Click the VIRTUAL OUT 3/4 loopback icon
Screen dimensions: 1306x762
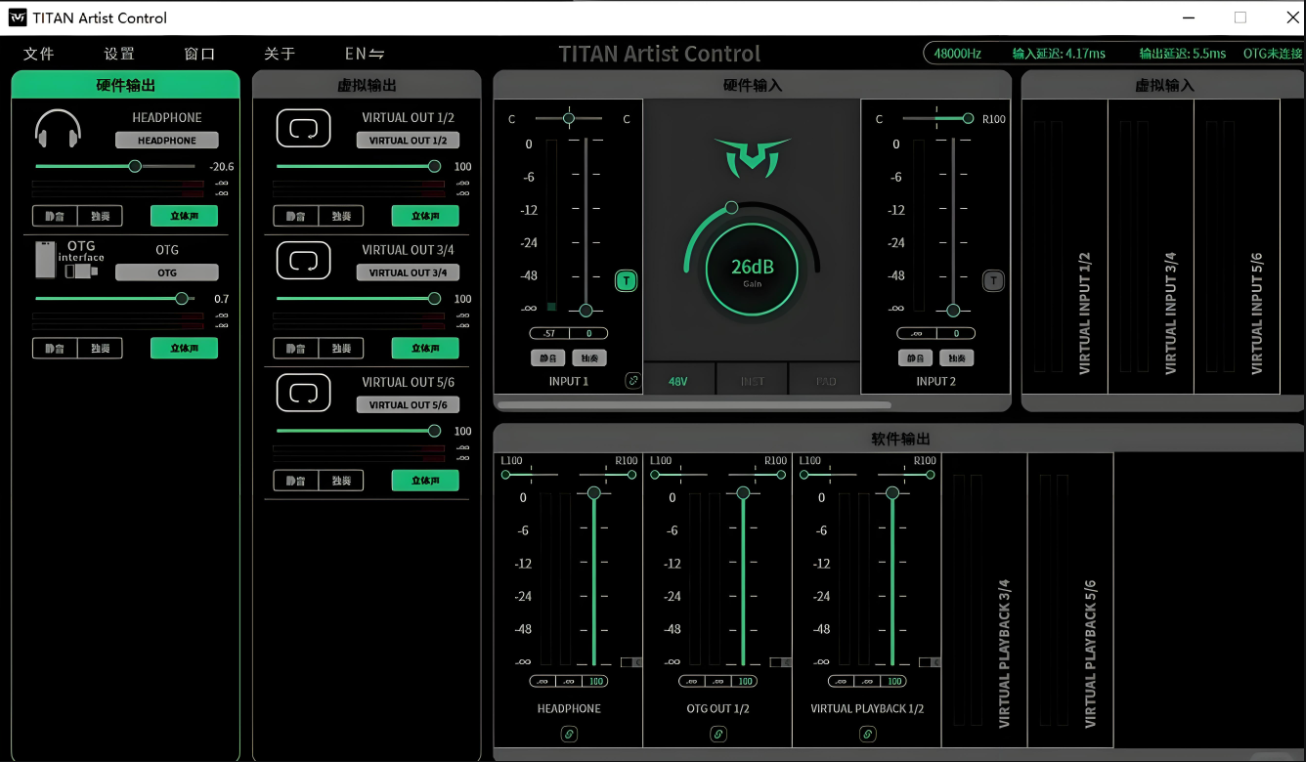pos(303,260)
